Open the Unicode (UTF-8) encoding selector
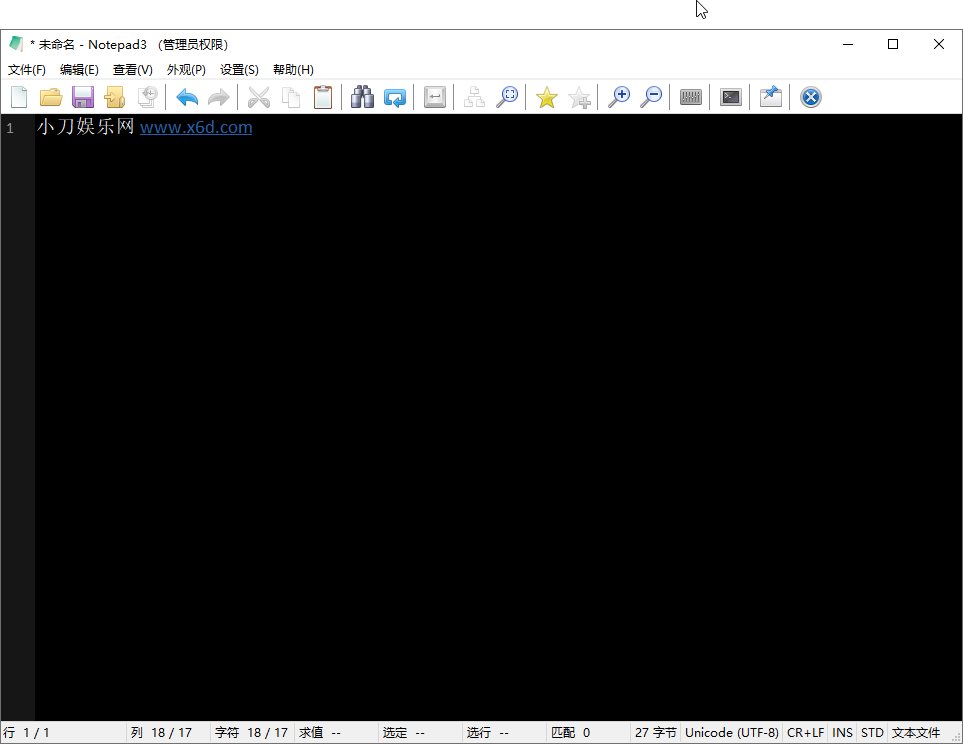This screenshot has height=744, width=963. [x=731, y=733]
